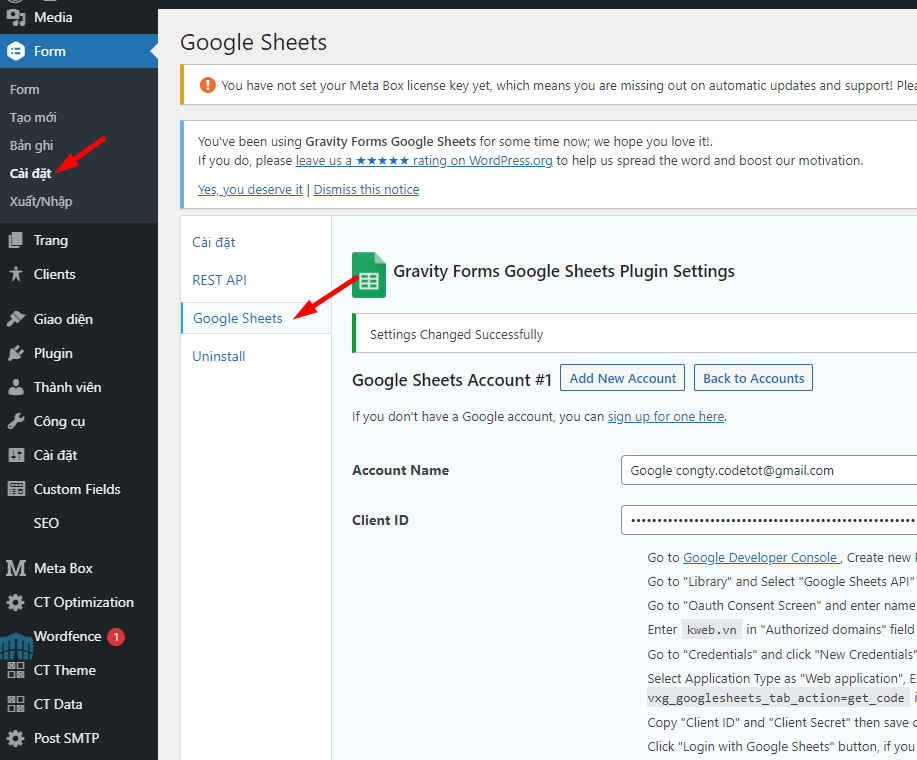Click the Wordfence notification badge
The width and height of the screenshot is (917, 760).
click(x=116, y=637)
